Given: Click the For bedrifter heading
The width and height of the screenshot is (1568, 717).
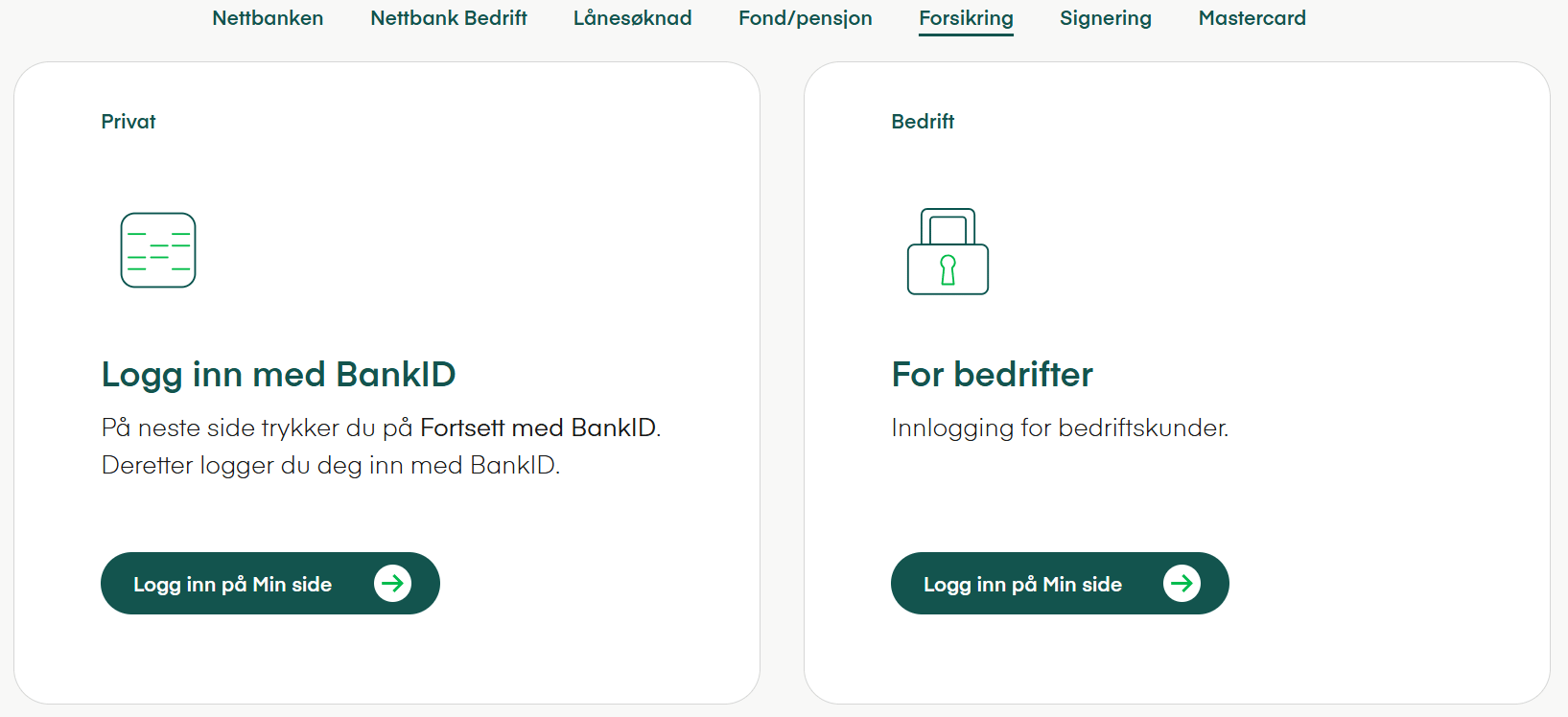Looking at the screenshot, I should 992,375.
